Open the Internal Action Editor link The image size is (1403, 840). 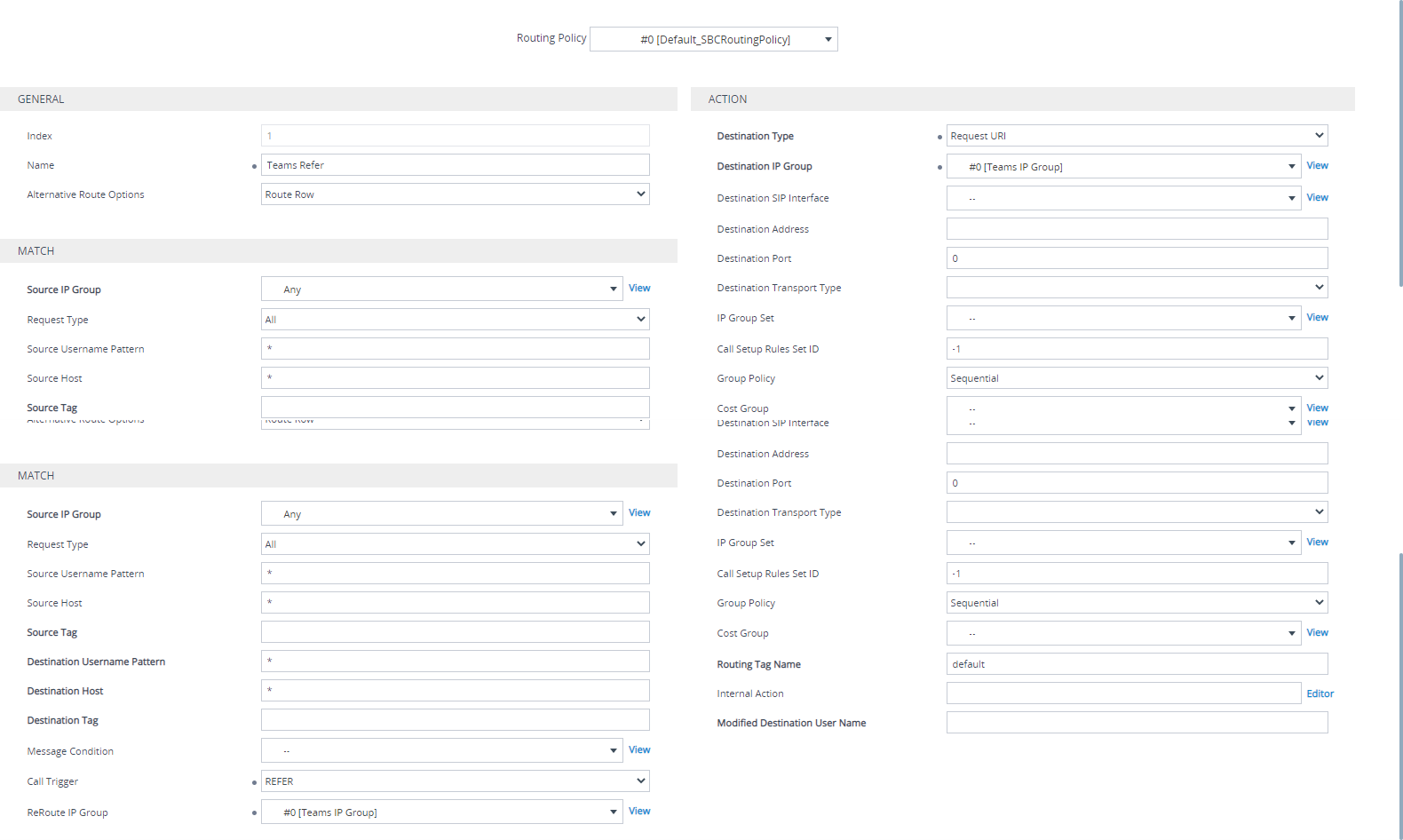1320,693
